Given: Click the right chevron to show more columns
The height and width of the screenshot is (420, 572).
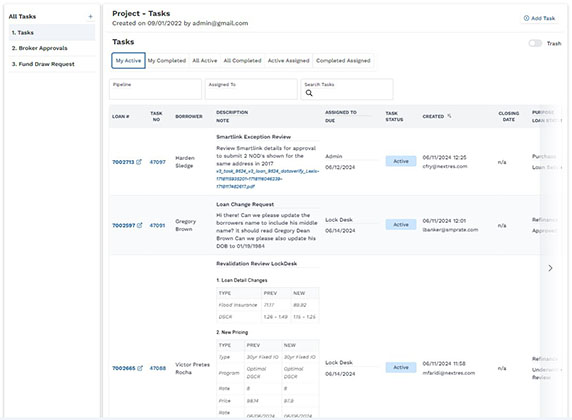Looking at the screenshot, I should [x=550, y=268].
